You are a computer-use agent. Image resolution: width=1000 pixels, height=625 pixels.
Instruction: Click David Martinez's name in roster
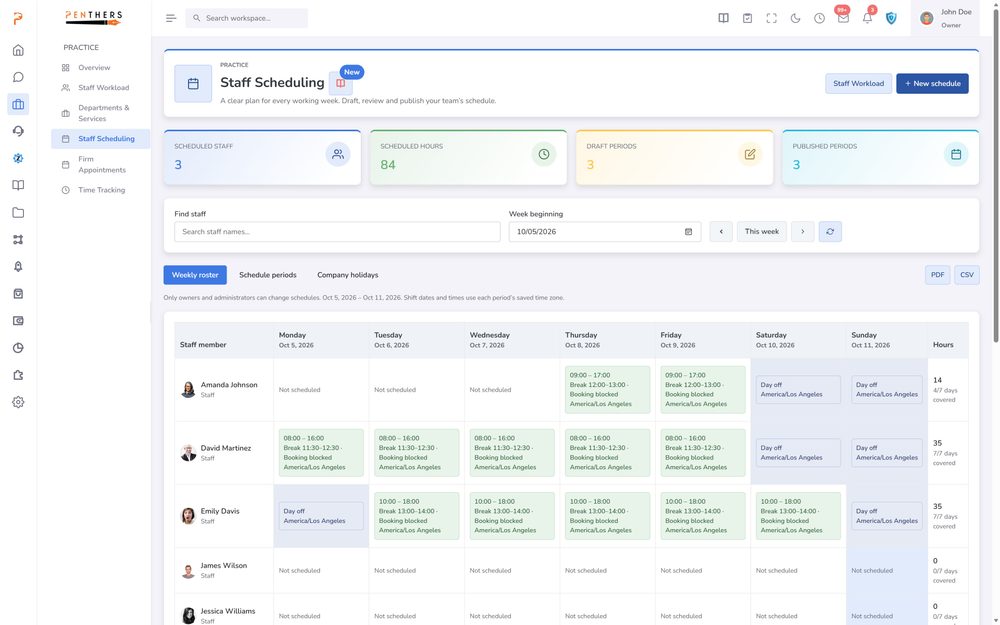[226, 448]
